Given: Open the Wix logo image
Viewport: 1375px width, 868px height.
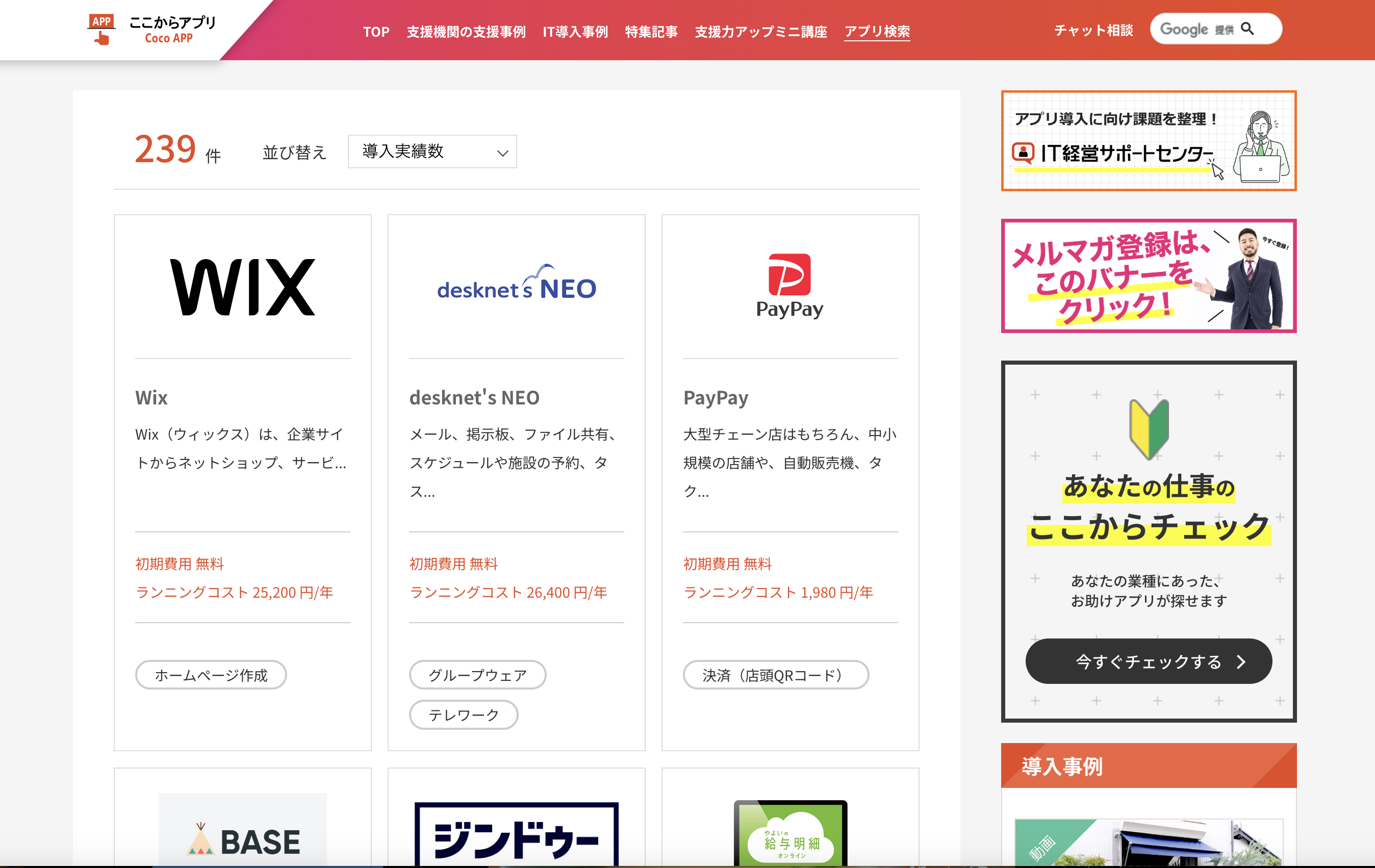Looking at the screenshot, I should [243, 287].
